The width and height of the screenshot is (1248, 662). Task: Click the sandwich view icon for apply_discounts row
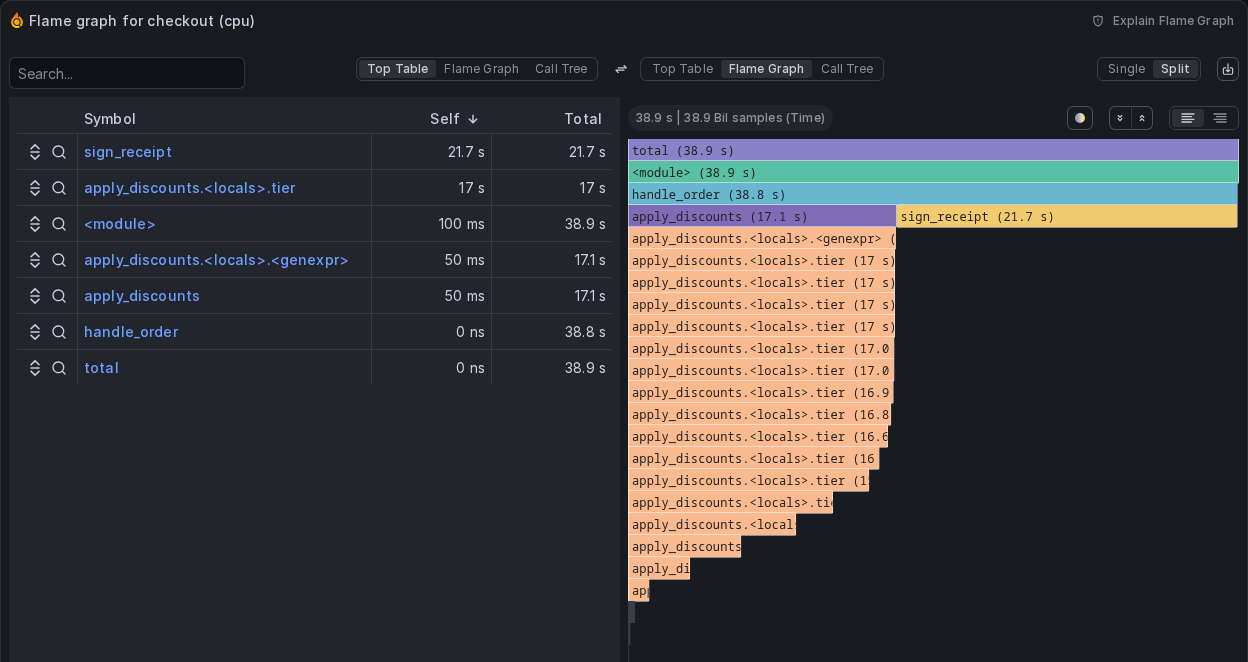(35, 296)
